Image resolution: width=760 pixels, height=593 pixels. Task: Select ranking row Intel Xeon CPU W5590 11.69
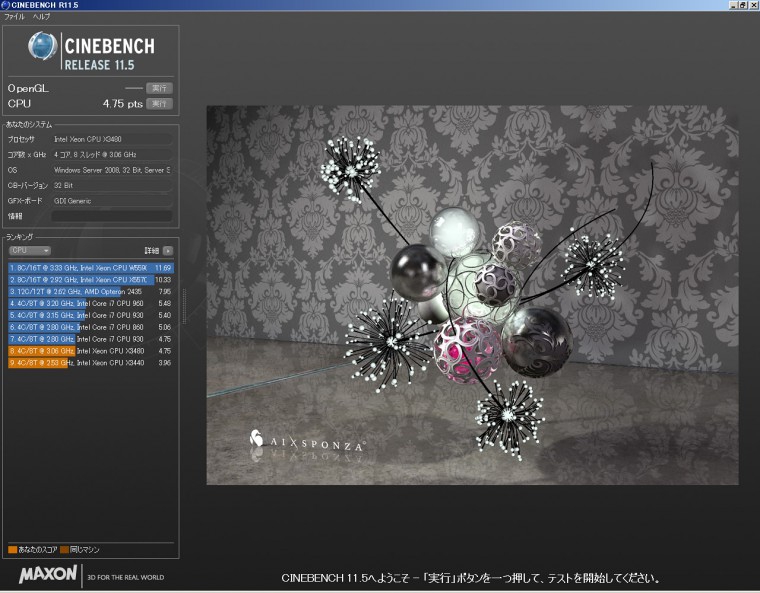(x=91, y=268)
